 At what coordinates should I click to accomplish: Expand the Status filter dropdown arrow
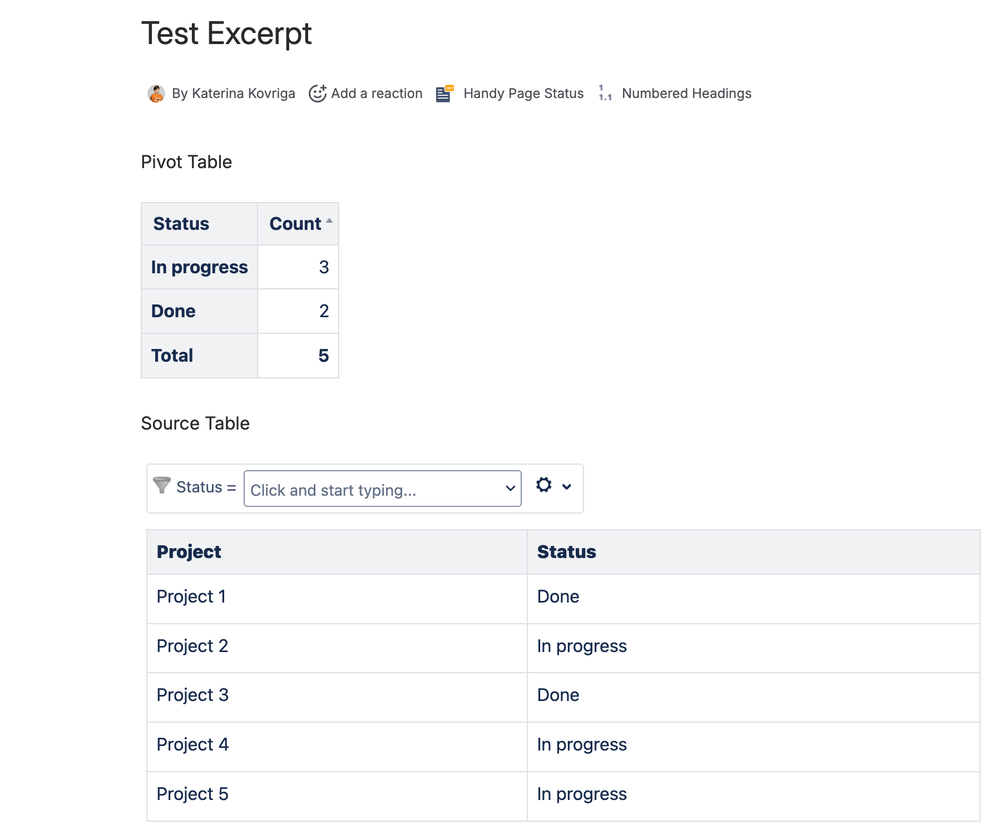pyautogui.click(x=510, y=489)
